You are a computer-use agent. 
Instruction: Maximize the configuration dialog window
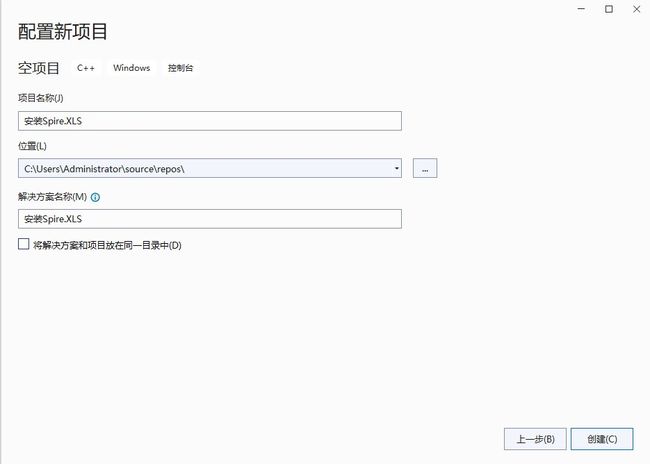coord(609,9)
